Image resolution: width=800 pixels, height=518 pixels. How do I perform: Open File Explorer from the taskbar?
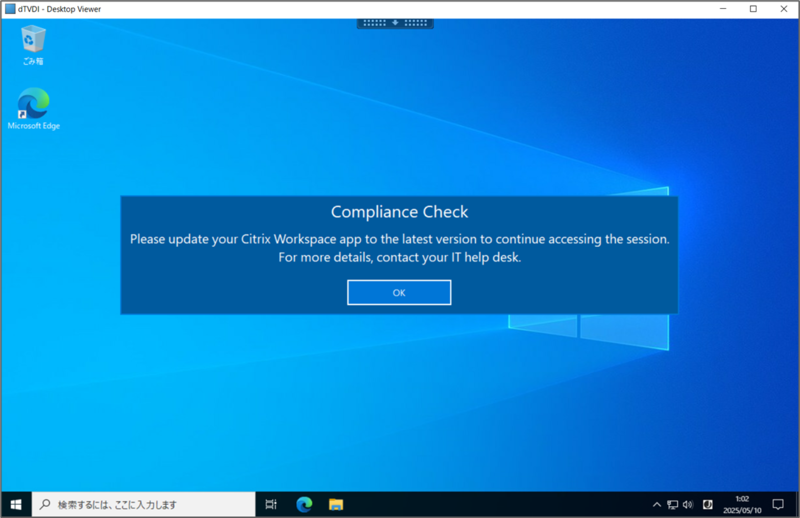(336, 505)
